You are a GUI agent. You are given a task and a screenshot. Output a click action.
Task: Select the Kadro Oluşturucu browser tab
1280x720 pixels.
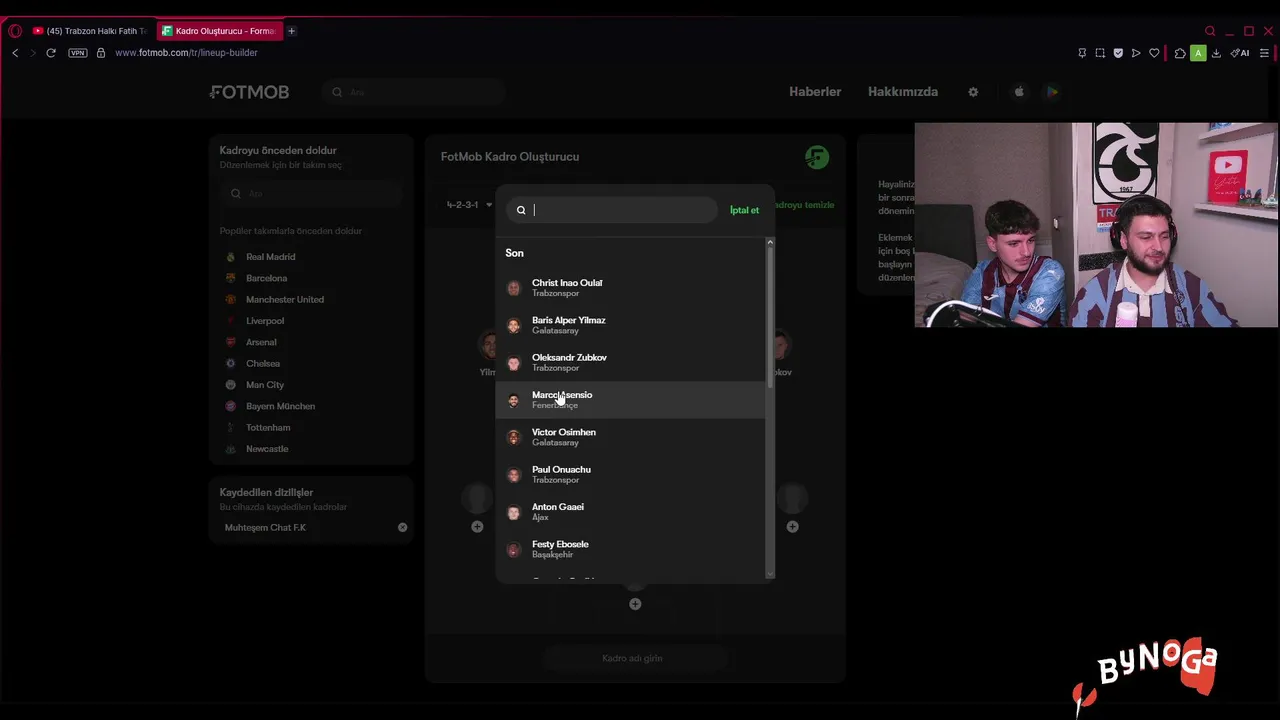tap(219, 31)
